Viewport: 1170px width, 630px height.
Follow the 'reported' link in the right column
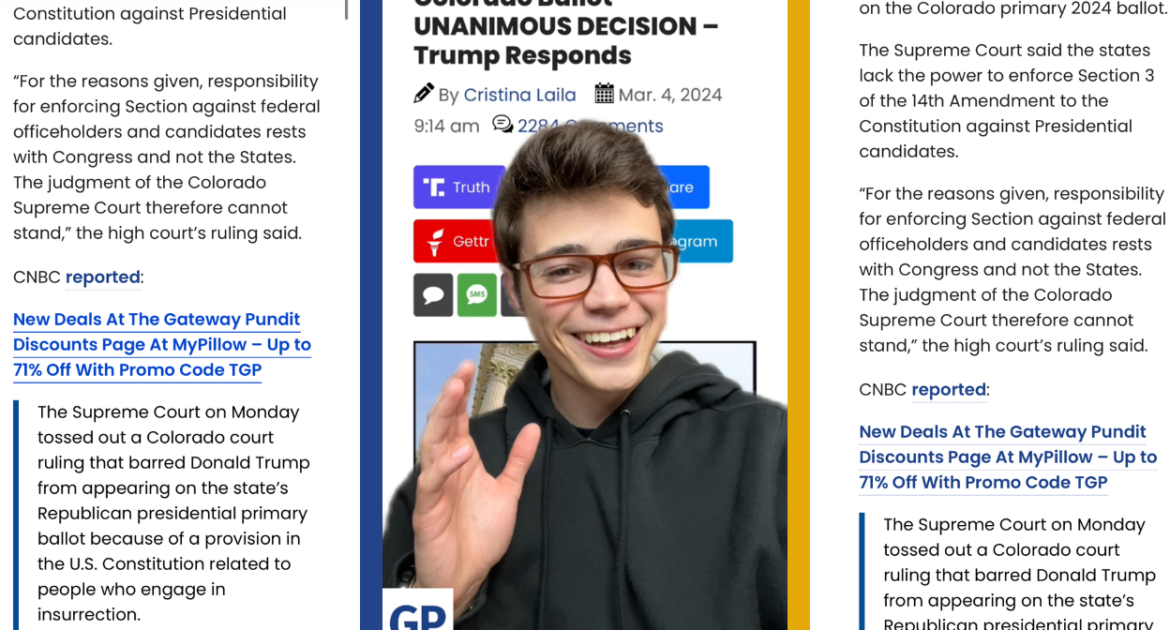coord(949,390)
